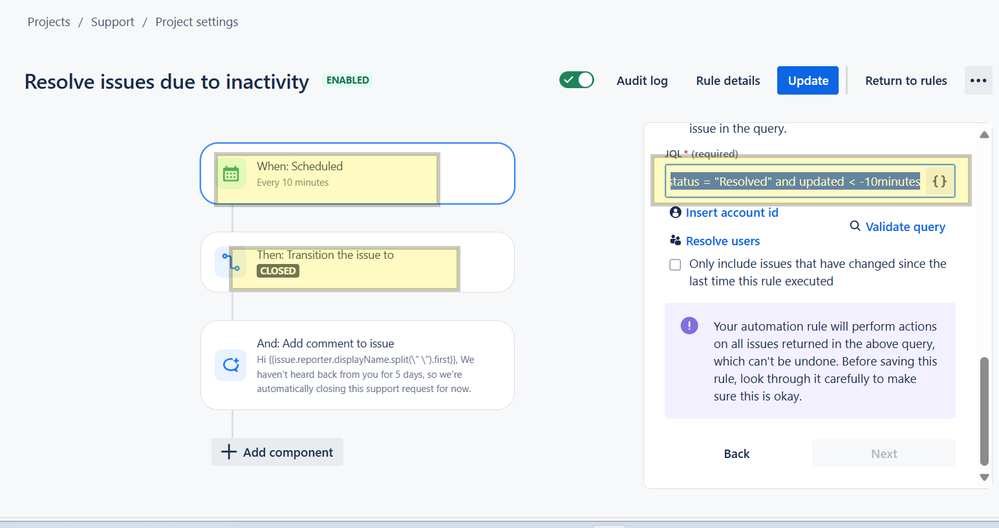This screenshot has width=999, height=528.
Task: Toggle the rule enabled switch off
Action: [577, 80]
